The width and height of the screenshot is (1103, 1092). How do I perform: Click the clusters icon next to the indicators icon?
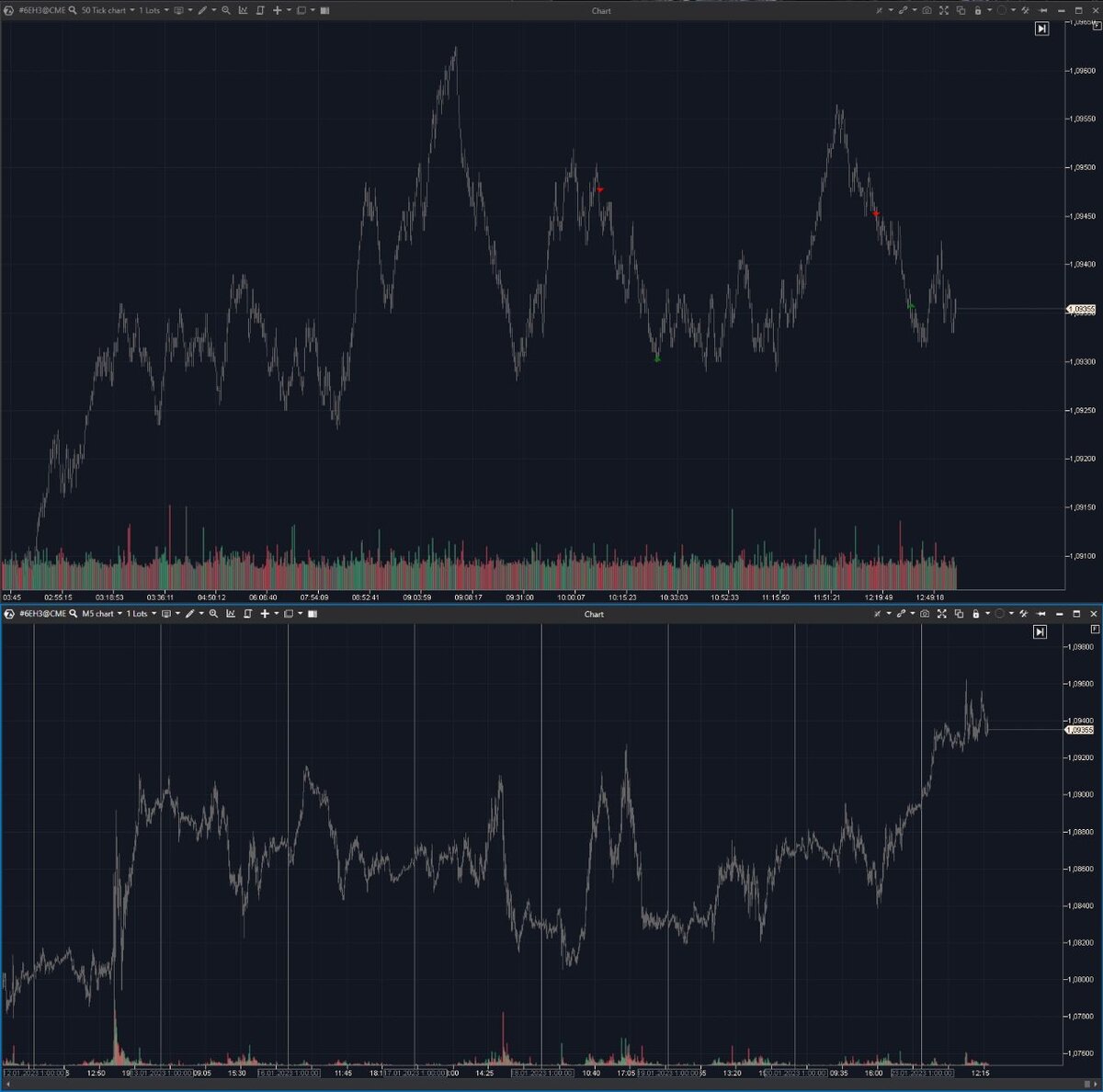click(x=261, y=10)
